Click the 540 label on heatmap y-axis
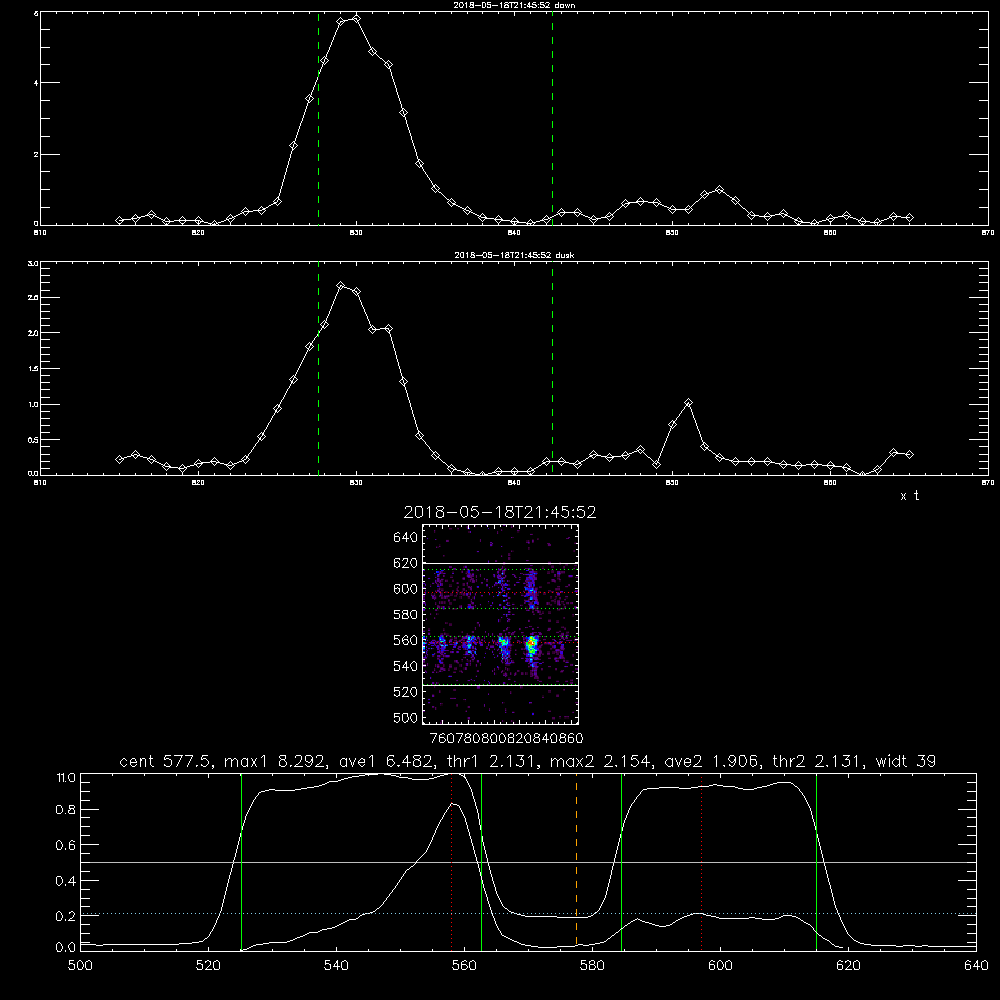This screenshot has width=1000, height=1000. point(406,666)
